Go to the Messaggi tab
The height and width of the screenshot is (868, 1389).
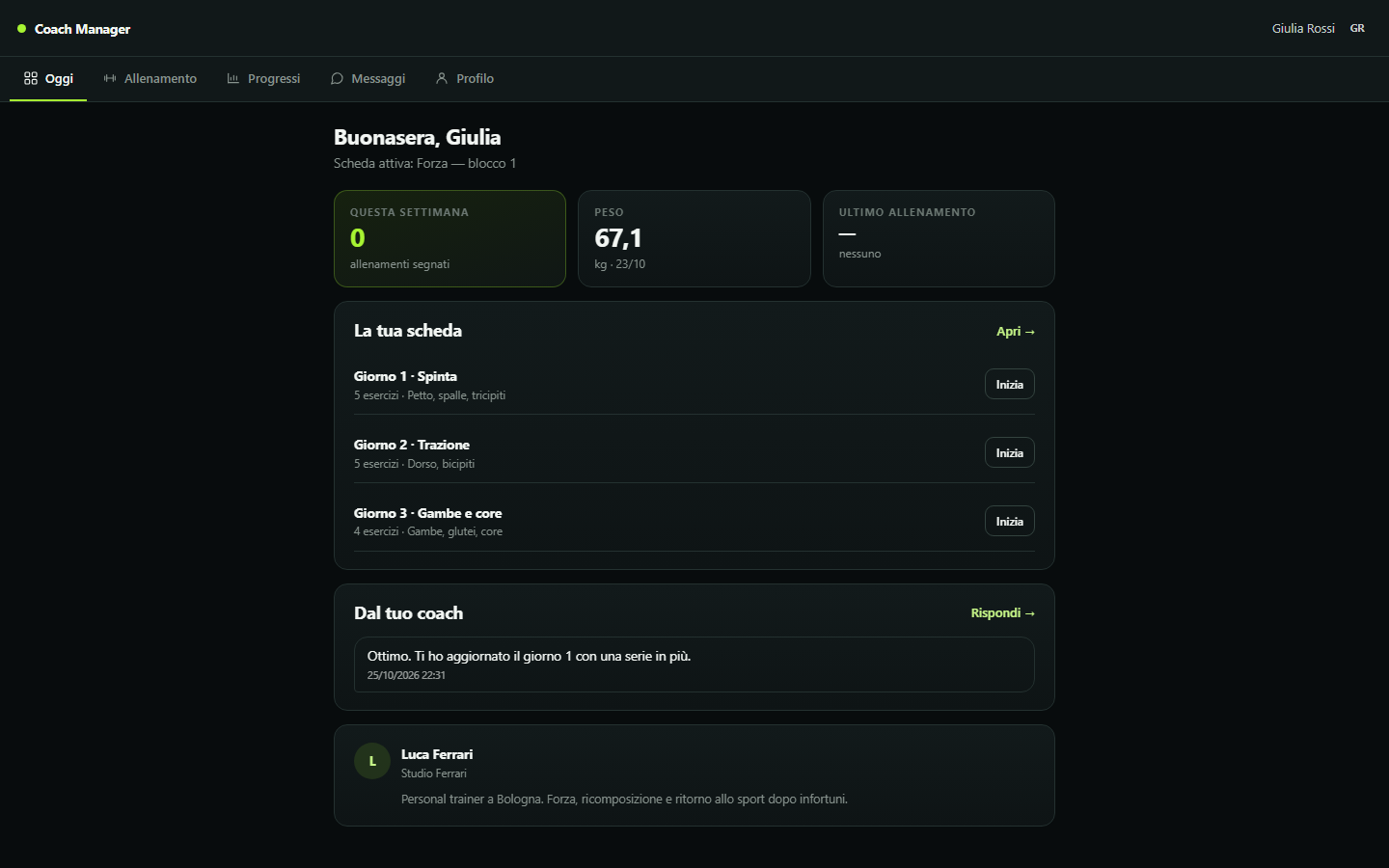[x=368, y=79]
